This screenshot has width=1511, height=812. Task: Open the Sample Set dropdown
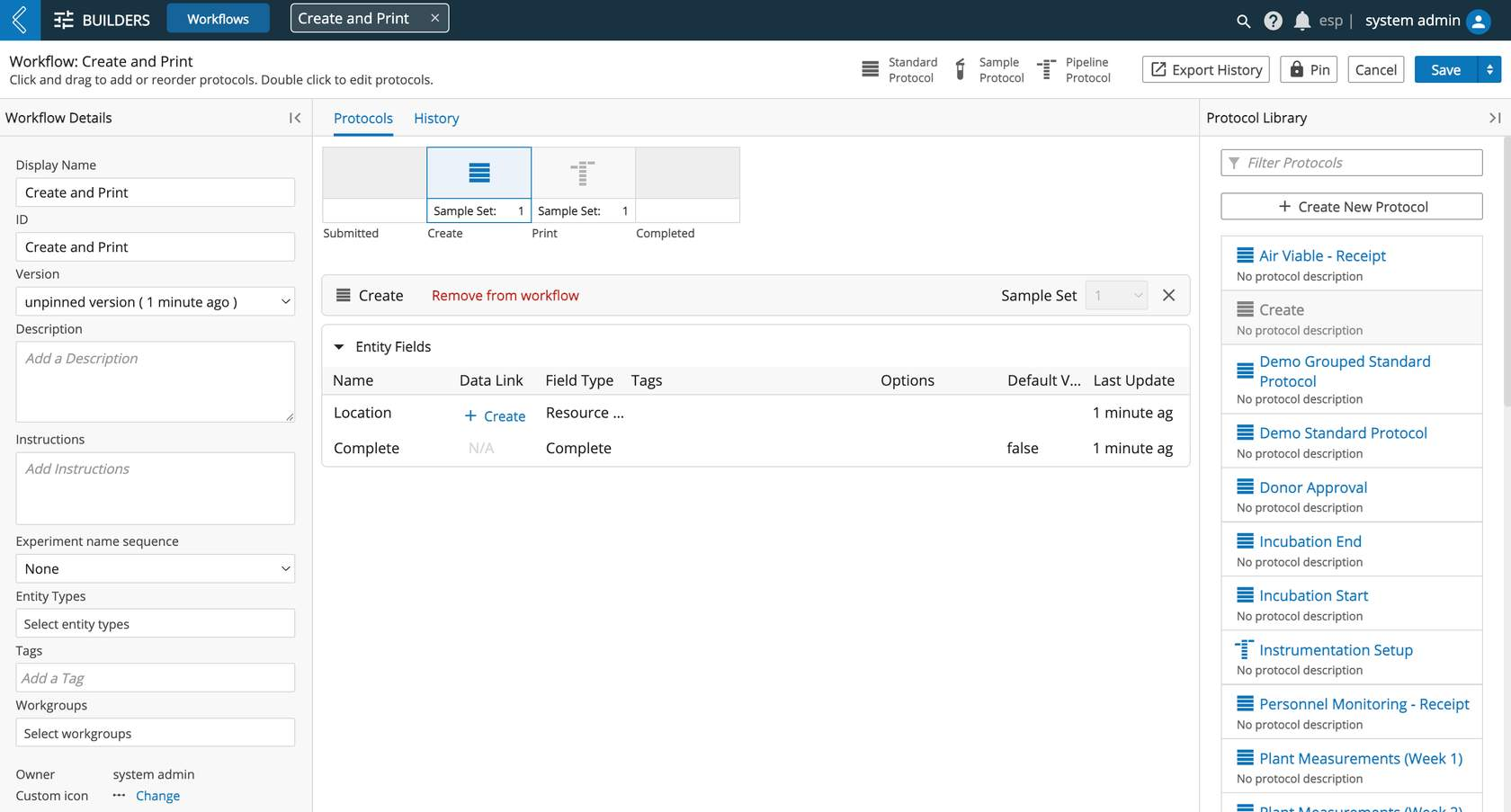[1116, 295]
